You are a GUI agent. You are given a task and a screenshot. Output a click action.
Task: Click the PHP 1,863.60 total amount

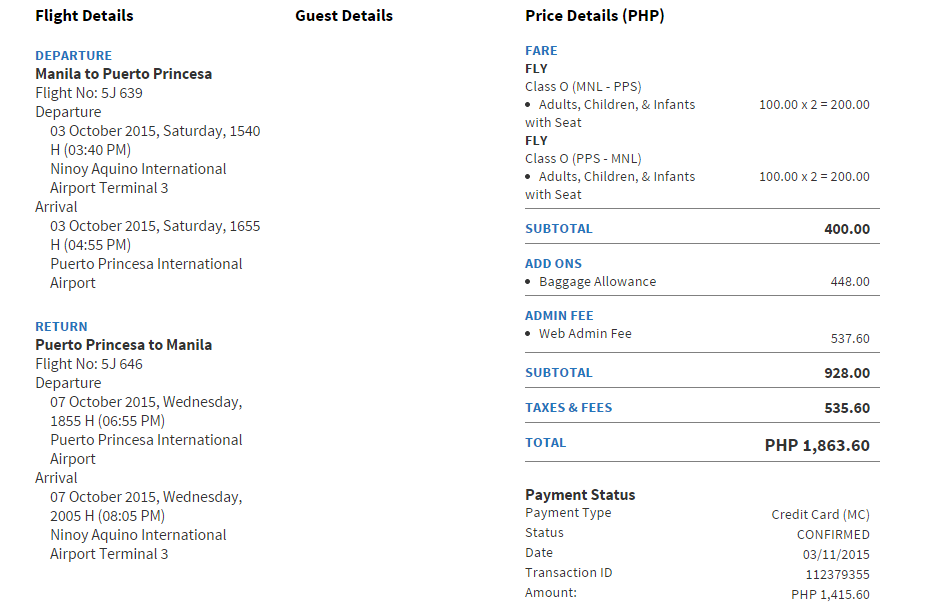tap(816, 445)
